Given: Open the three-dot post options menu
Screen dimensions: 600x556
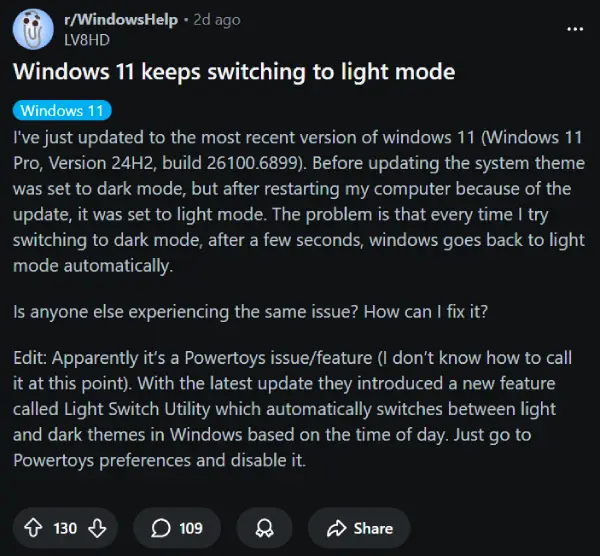Looking at the screenshot, I should point(574,30).
